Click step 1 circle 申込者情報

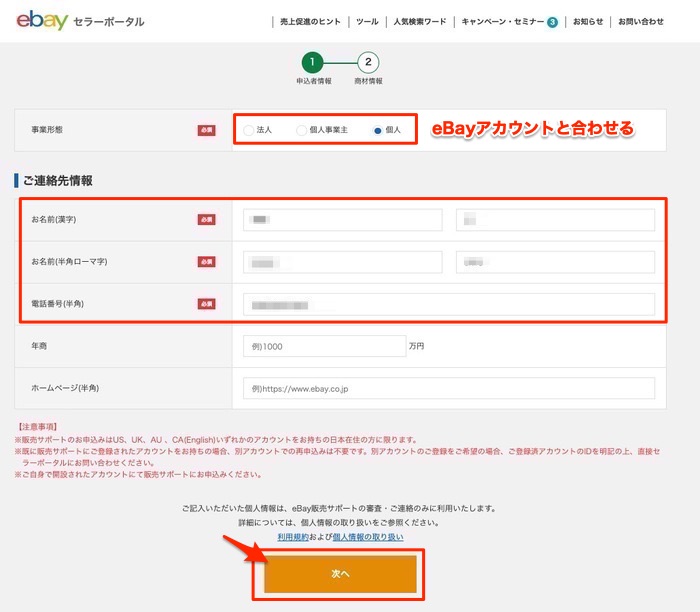pyautogui.click(x=313, y=62)
